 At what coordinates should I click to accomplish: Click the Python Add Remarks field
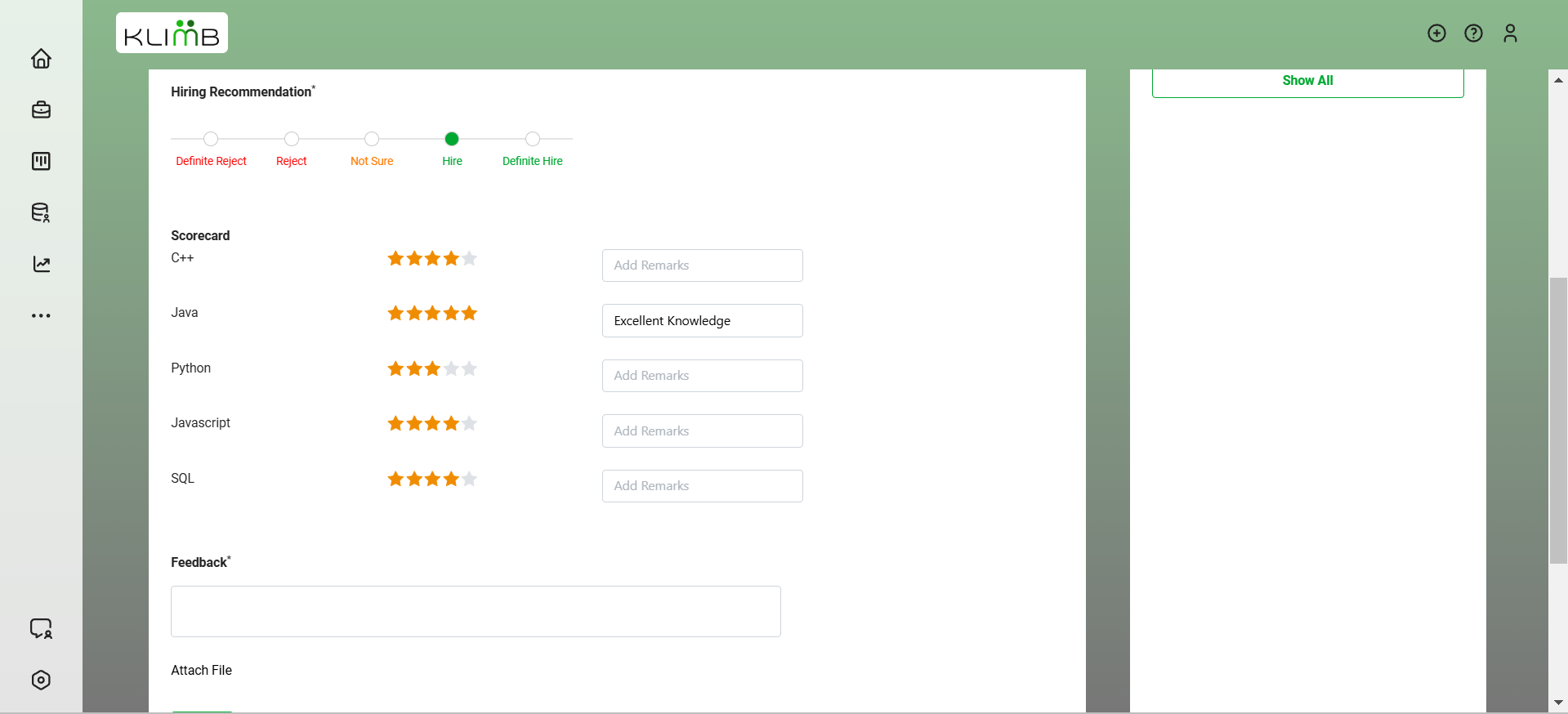pyautogui.click(x=703, y=376)
